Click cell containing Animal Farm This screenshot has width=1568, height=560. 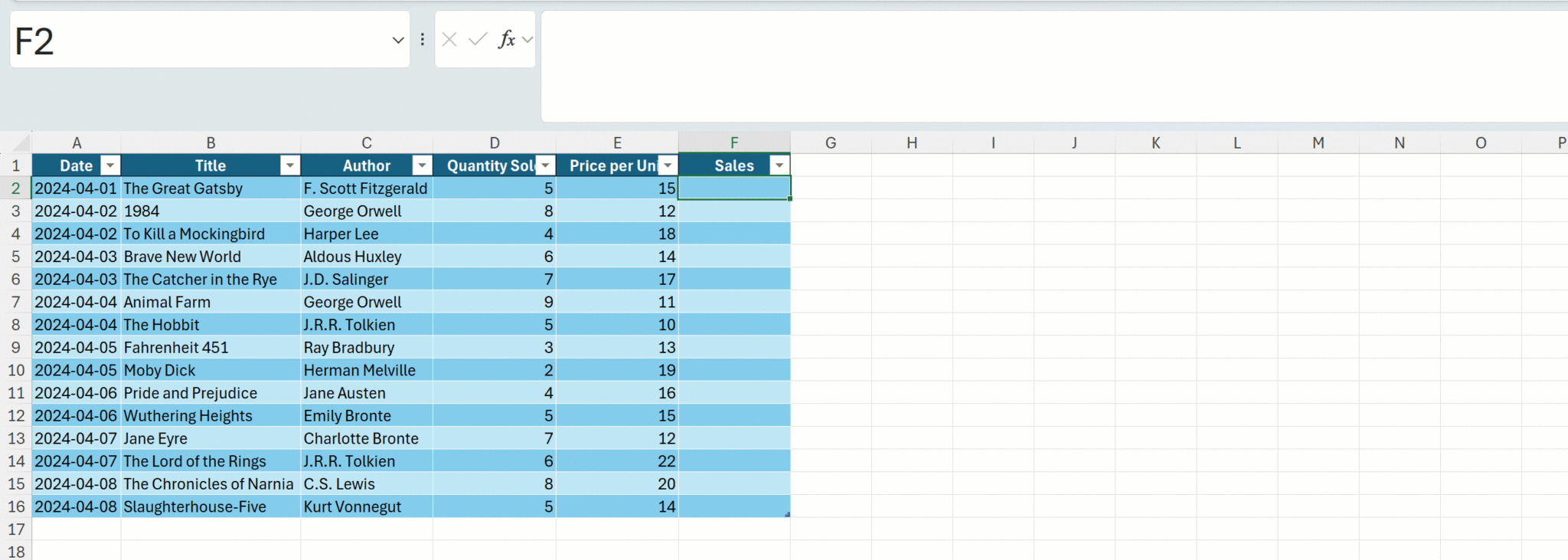(211, 302)
